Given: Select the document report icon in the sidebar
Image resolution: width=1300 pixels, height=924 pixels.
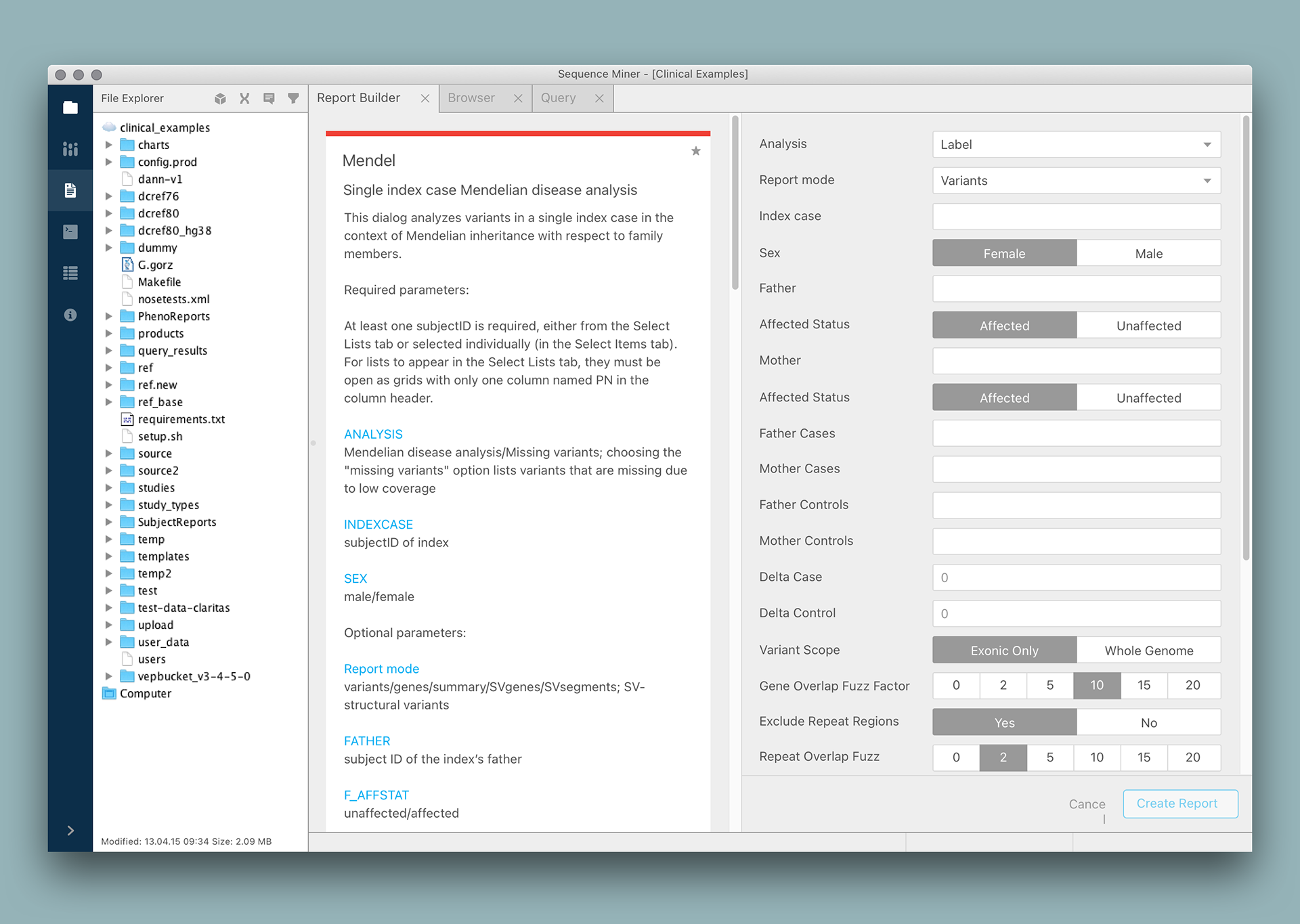Looking at the screenshot, I should pos(70,190).
